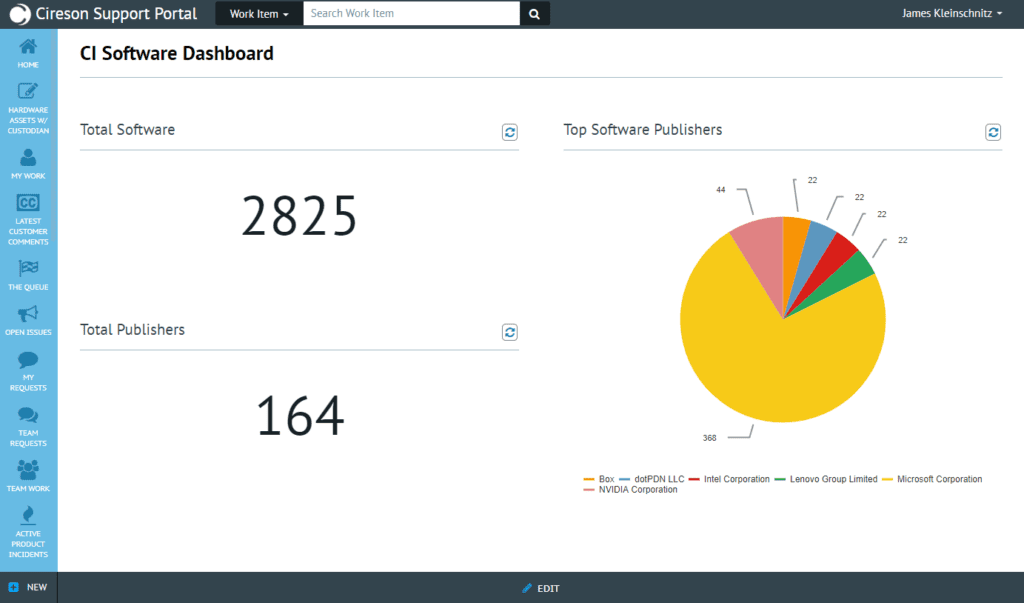Refresh the Total Publishers widget
The height and width of the screenshot is (603, 1024).
click(x=509, y=333)
